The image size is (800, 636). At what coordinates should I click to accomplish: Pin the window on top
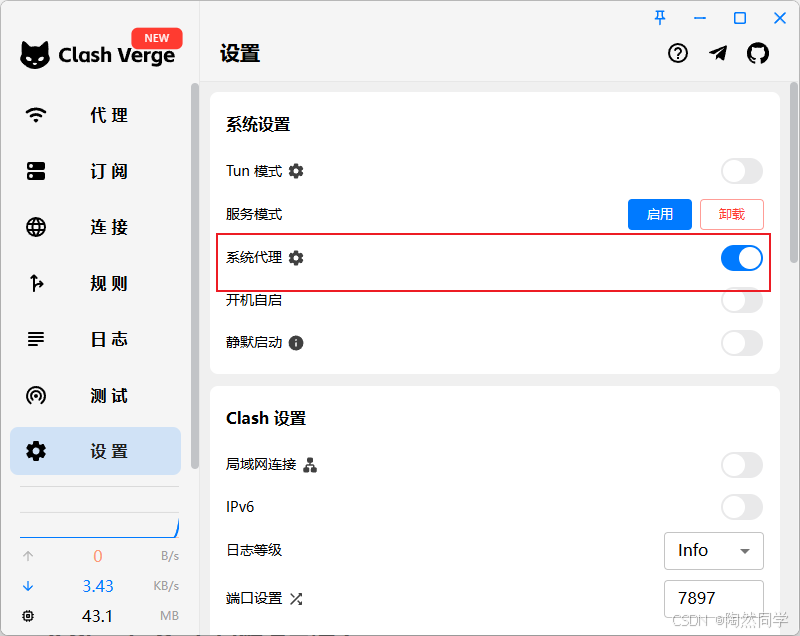(x=660, y=18)
